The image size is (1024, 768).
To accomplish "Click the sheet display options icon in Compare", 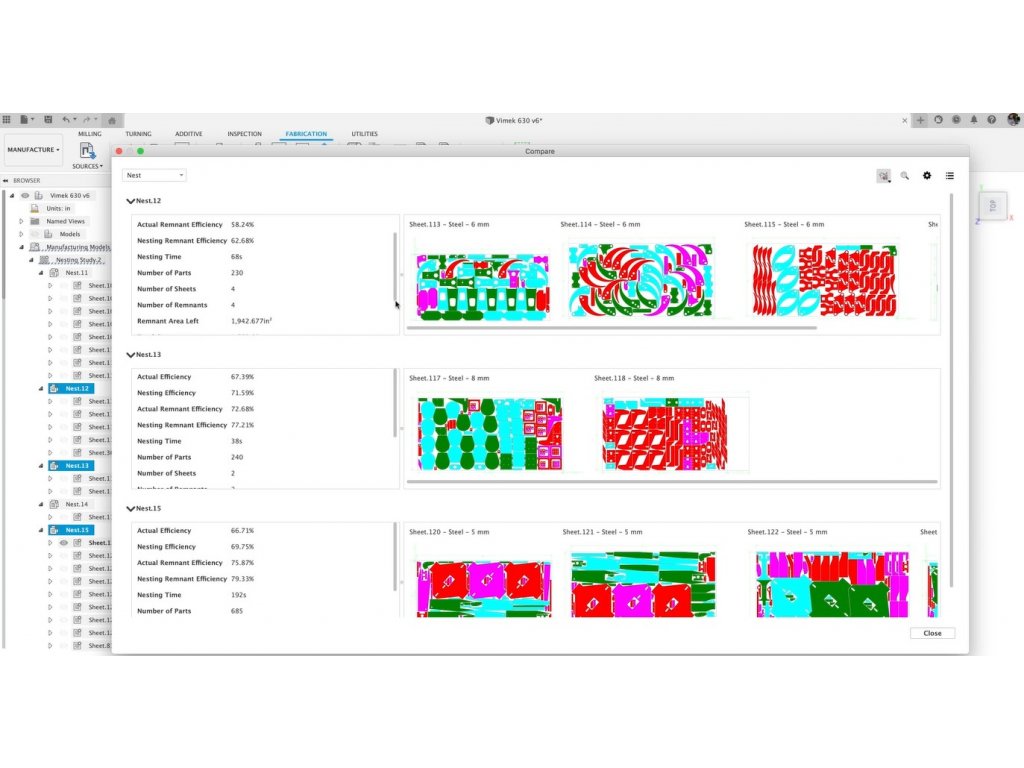I will [884, 176].
